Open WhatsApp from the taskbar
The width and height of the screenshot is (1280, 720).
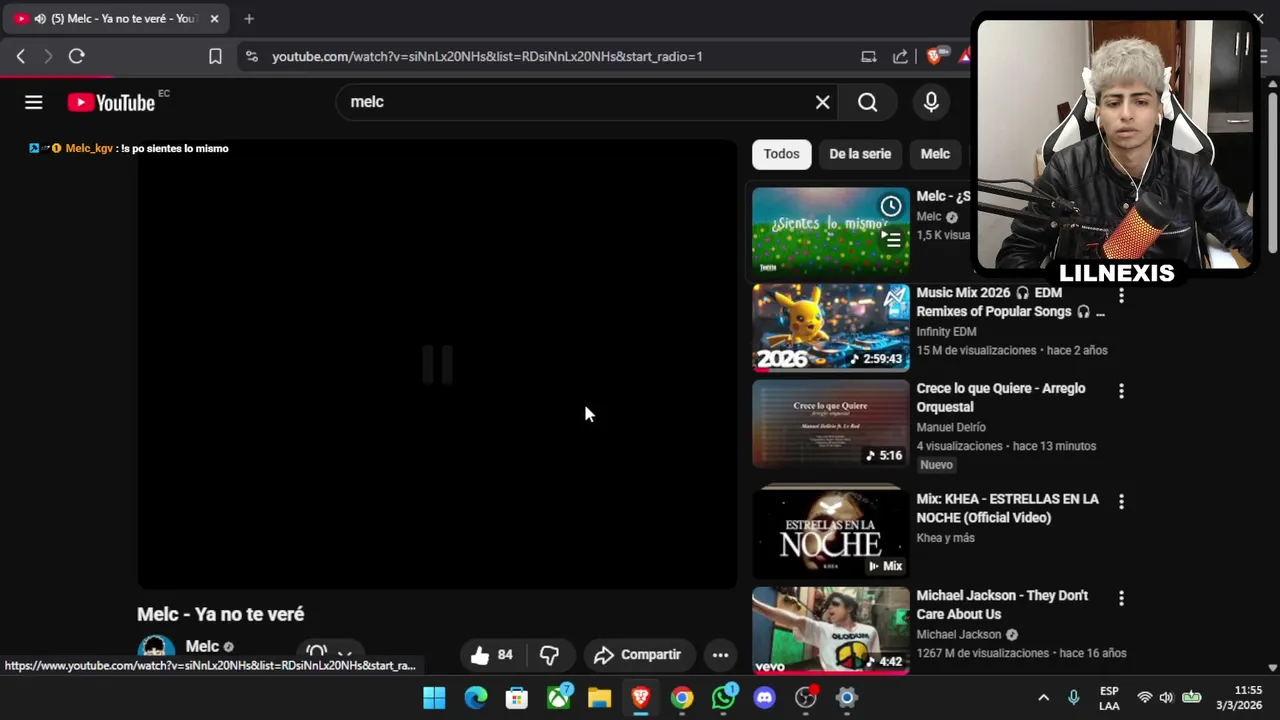[723, 697]
